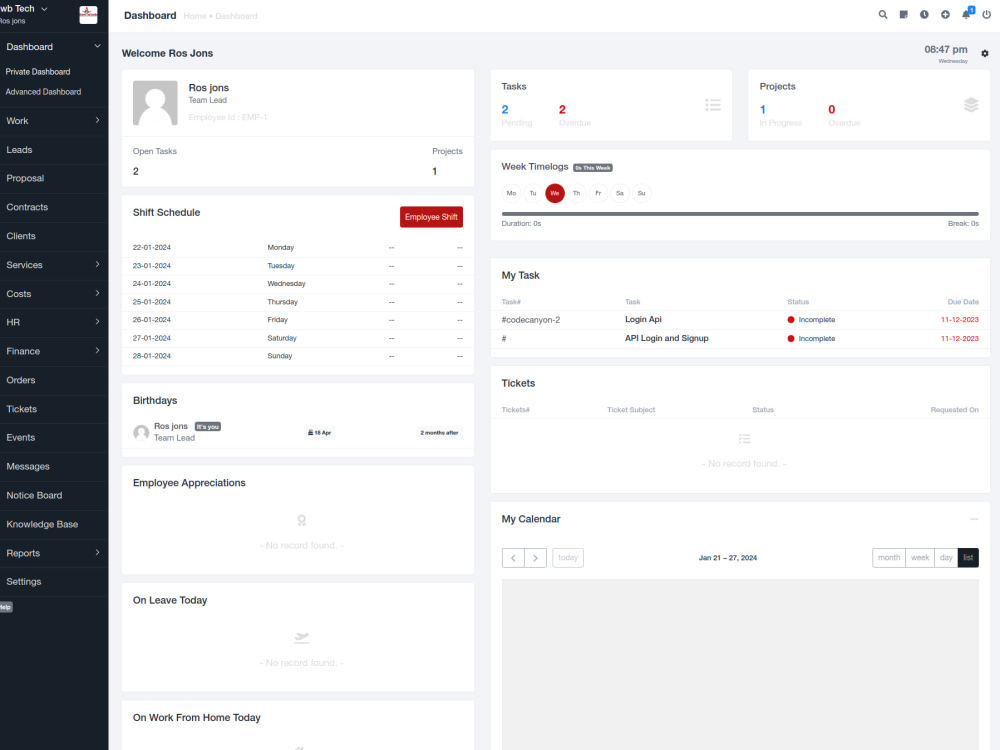Image resolution: width=1000 pixels, height=750 pixels.
Task: Select Th in Week Timelogs
Action: pyautogui.click(x=577, y=193)
